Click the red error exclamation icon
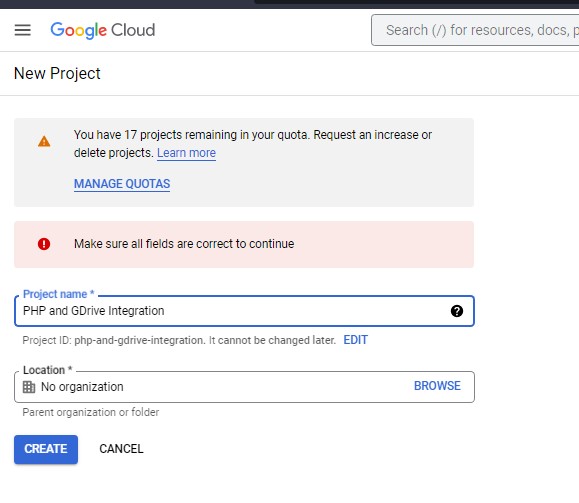579x503 pixels. [x=44, y=244]
